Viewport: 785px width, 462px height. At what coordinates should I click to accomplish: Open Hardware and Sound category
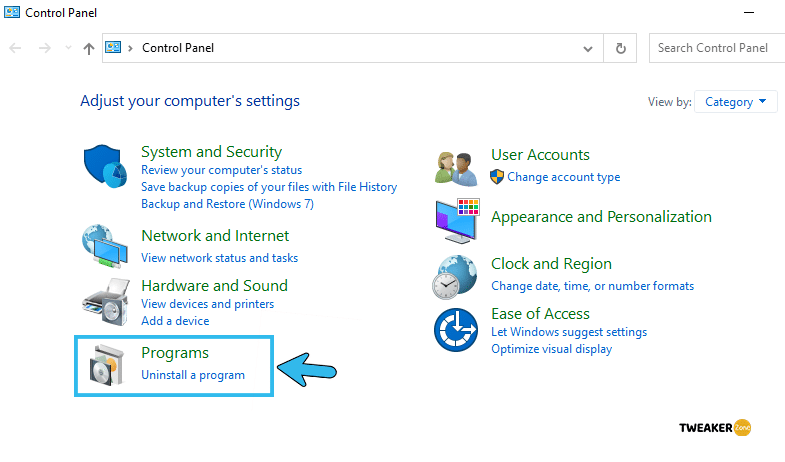point(214,286)
